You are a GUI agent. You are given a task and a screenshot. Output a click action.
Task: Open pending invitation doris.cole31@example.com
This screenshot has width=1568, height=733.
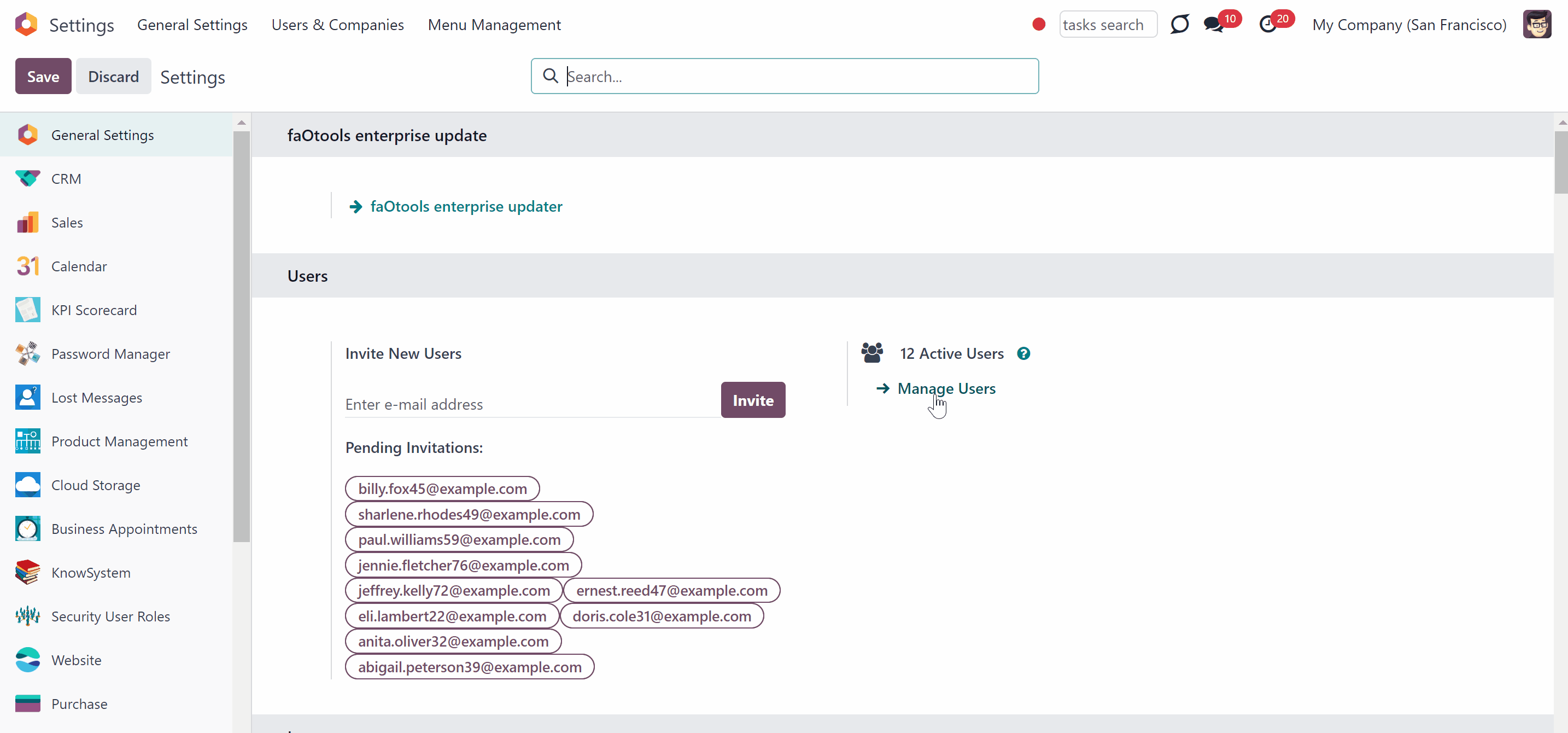pos(662,616)
